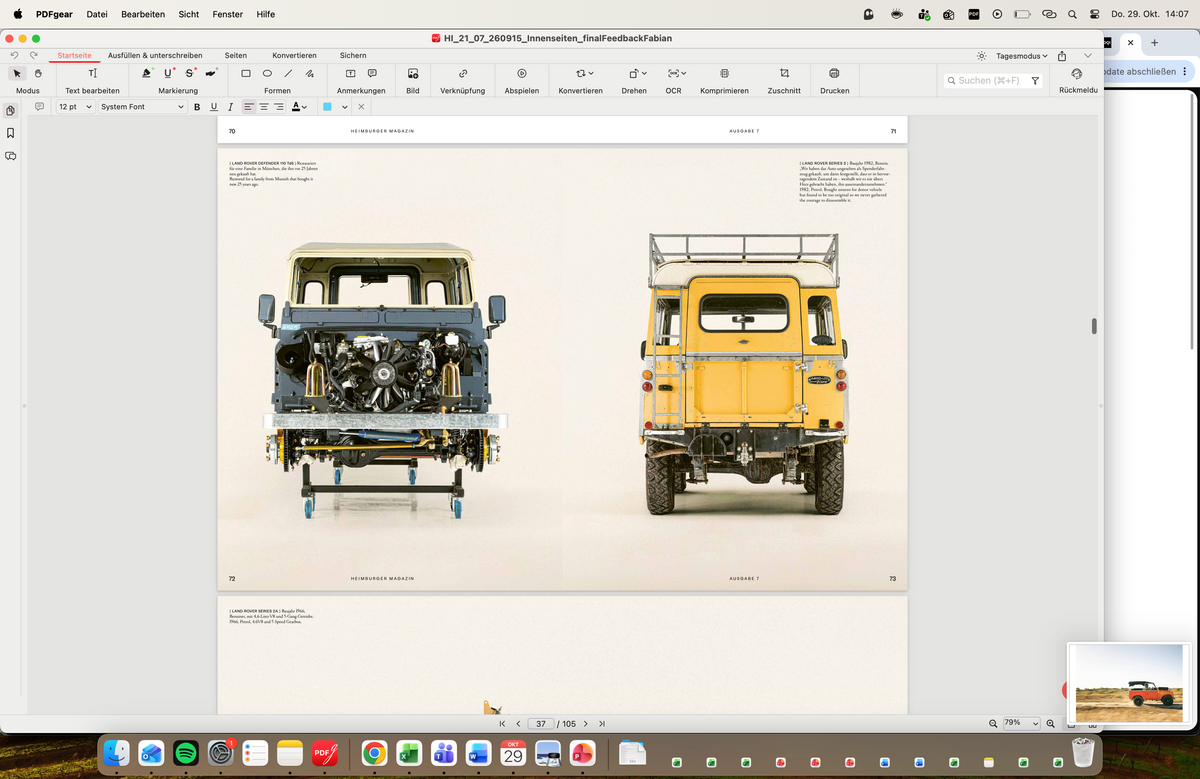The width and height of the screenshot is (1200, 779).
Task: Enable center text alignment
Action: click(x=264, y=107)
